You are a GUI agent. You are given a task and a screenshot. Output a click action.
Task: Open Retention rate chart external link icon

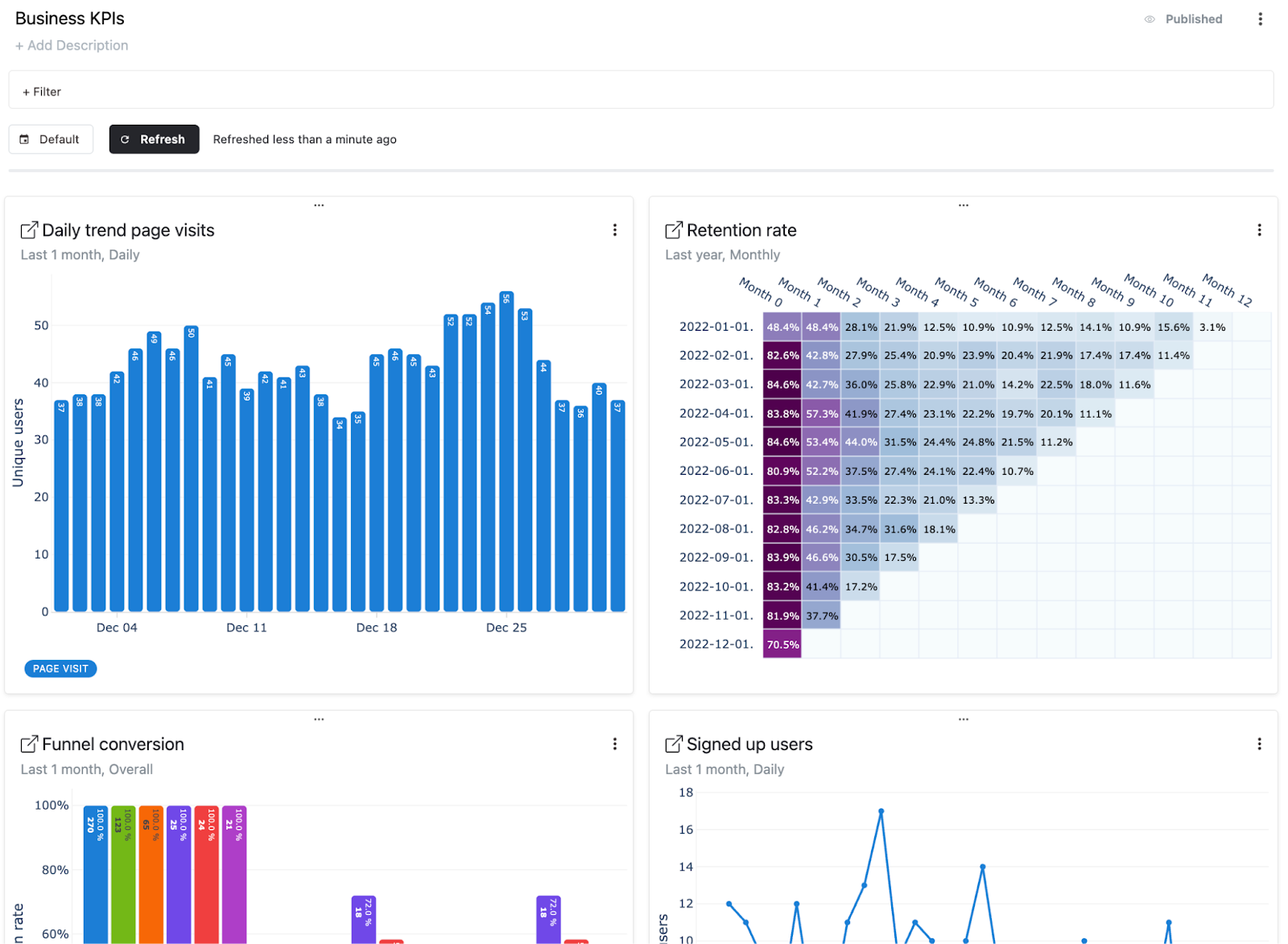(674, 230)
